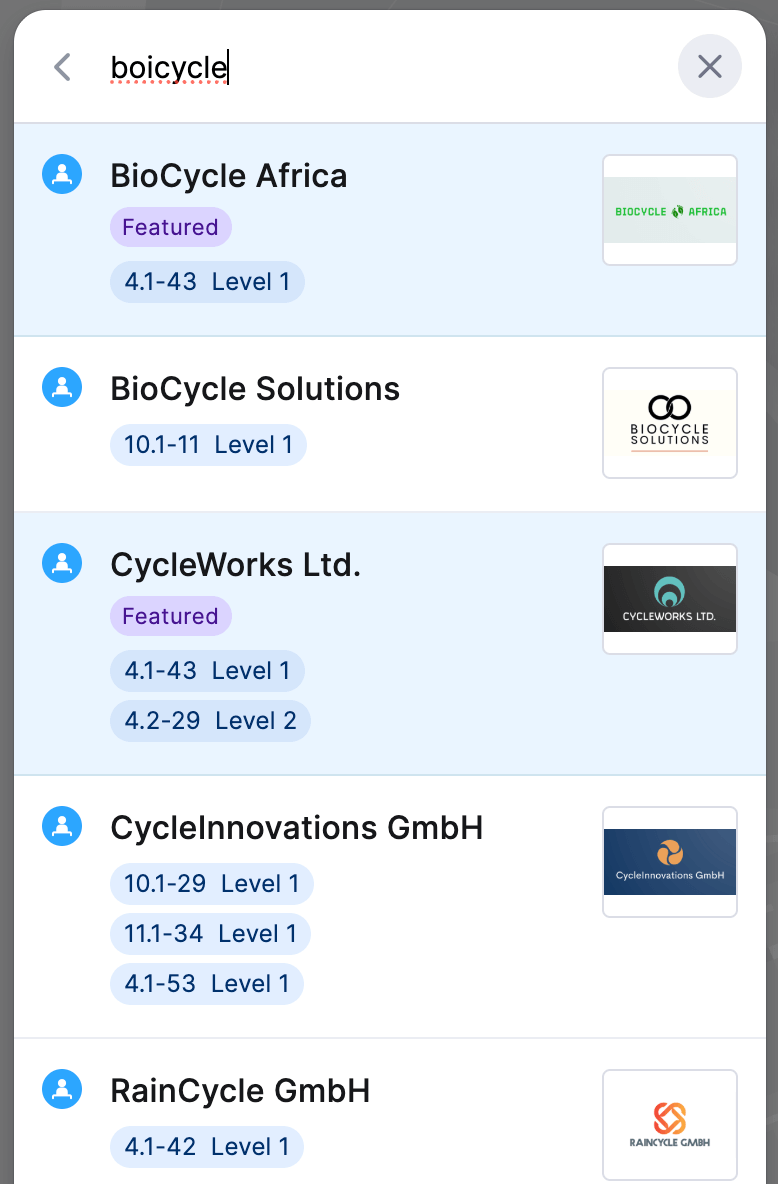778x1184 pixels.
Task: Select the Featured tag under BioCycle Africa
Action: tap(171, 227)
